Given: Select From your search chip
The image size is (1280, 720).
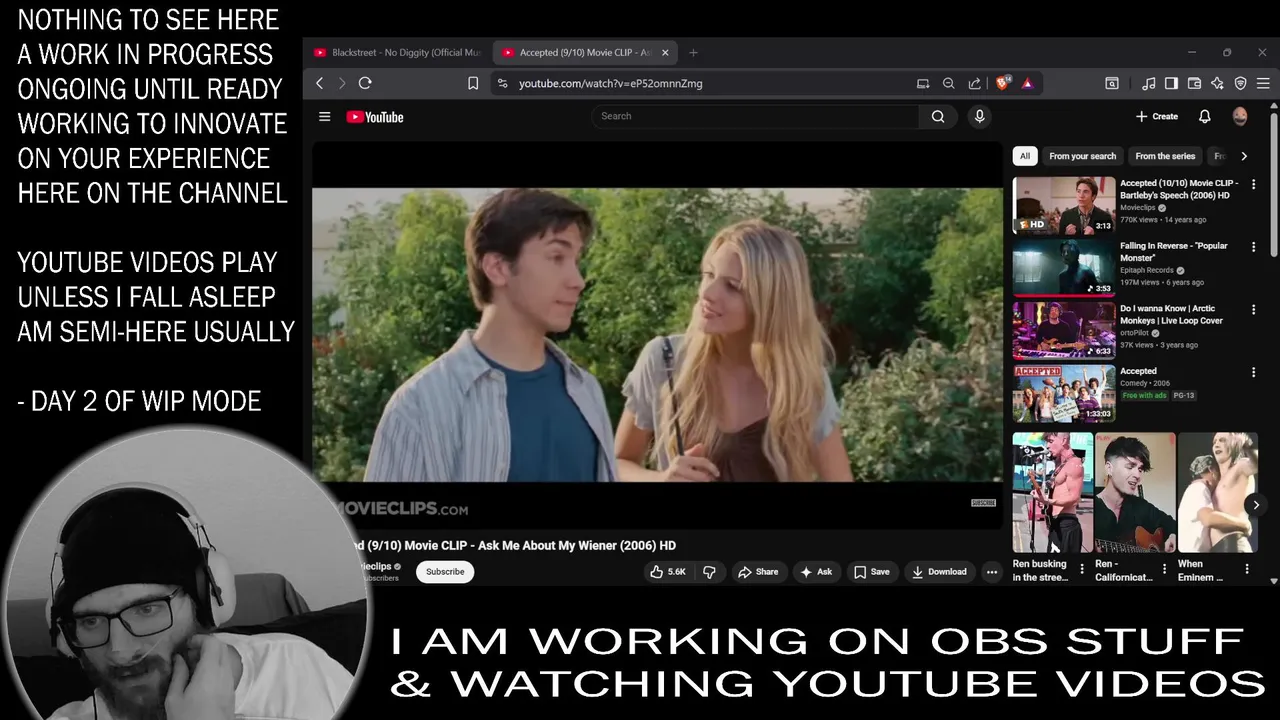Looking at the screenshot, I should (1082, 156).
